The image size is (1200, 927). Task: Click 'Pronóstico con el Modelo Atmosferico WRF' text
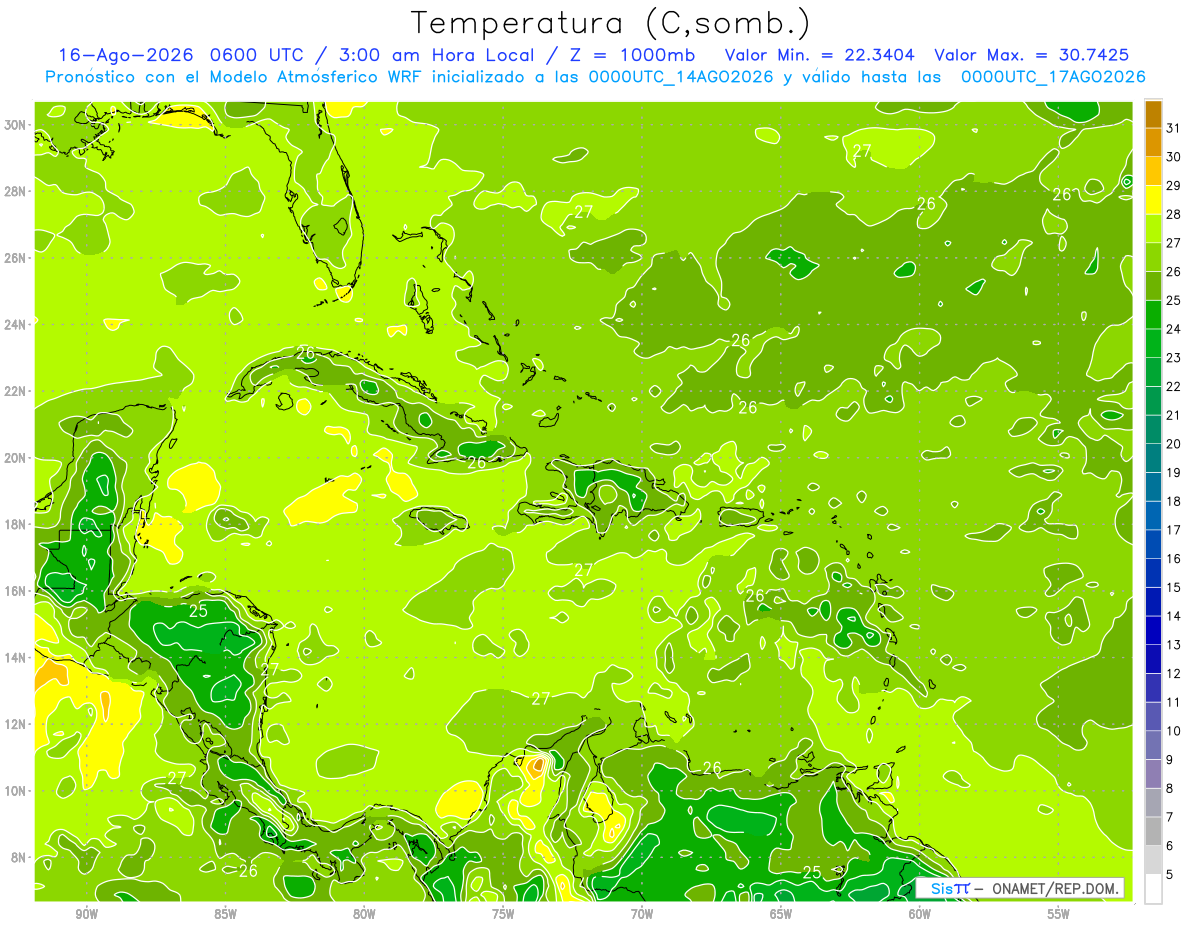pos(236,77)
